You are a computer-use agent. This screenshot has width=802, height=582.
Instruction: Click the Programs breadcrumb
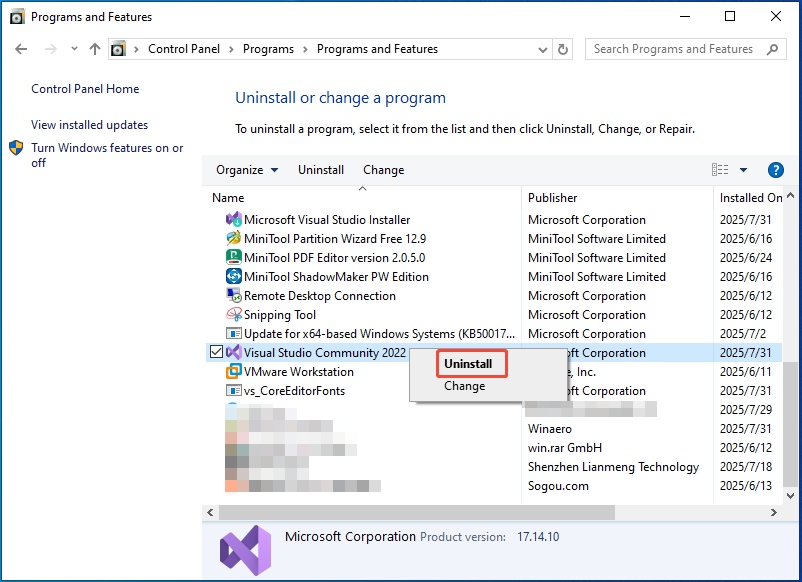268,49
